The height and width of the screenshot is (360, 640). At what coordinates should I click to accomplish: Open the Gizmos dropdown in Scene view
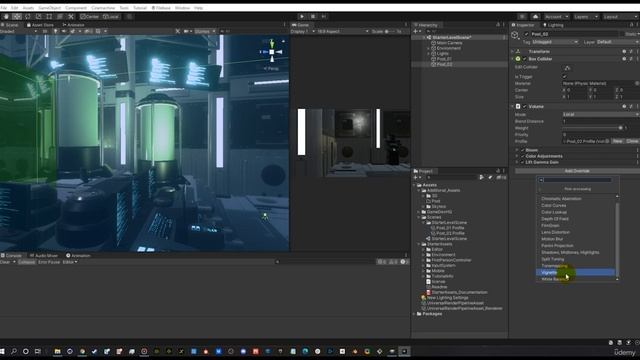(205, 31)
